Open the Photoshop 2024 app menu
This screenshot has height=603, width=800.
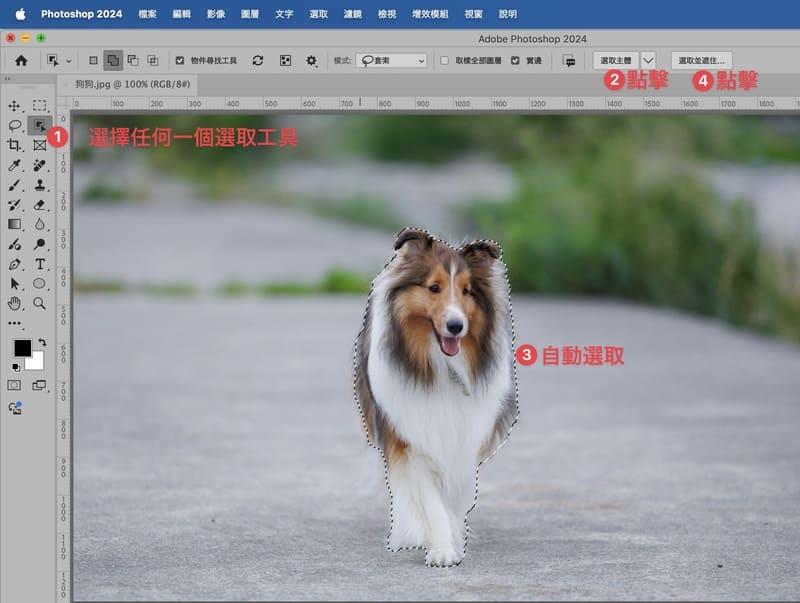[82, 14]
